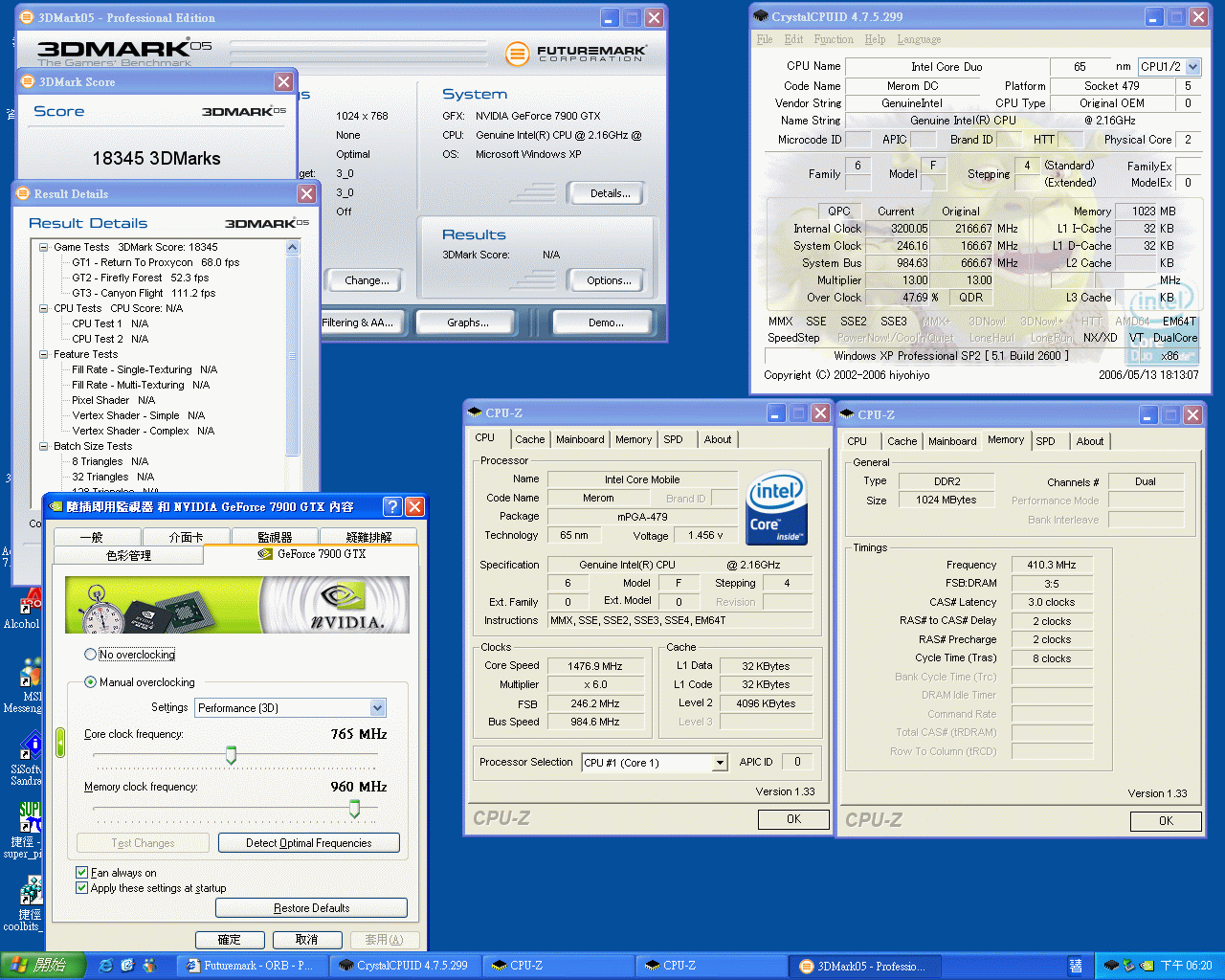1225x980 pixels.
Task: Click the second Quick Launch icon
Action: pyautogui.click(x=127, y=966)
